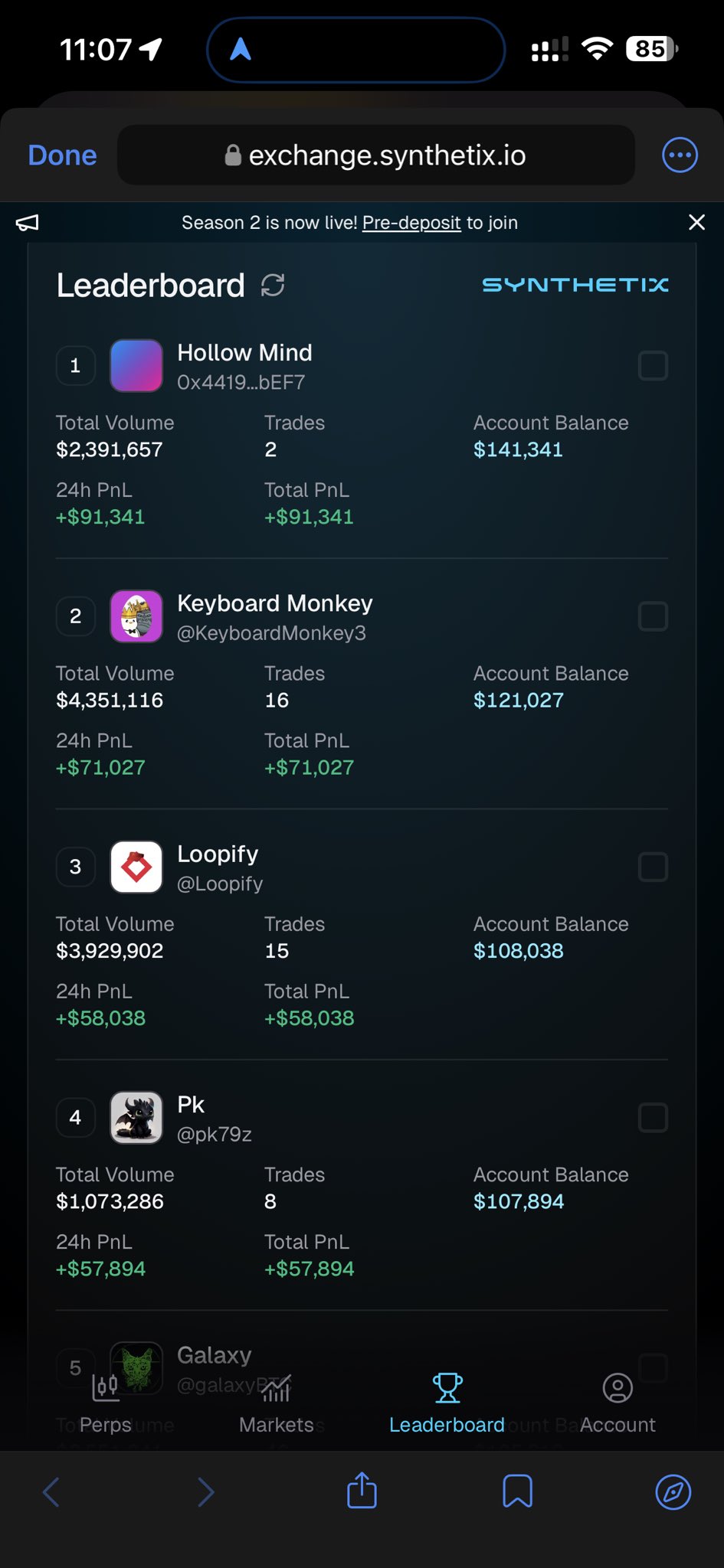Tap the Hollow Mind gradient avatar
Screen dimensions: 724x1568
coord(136,366)
